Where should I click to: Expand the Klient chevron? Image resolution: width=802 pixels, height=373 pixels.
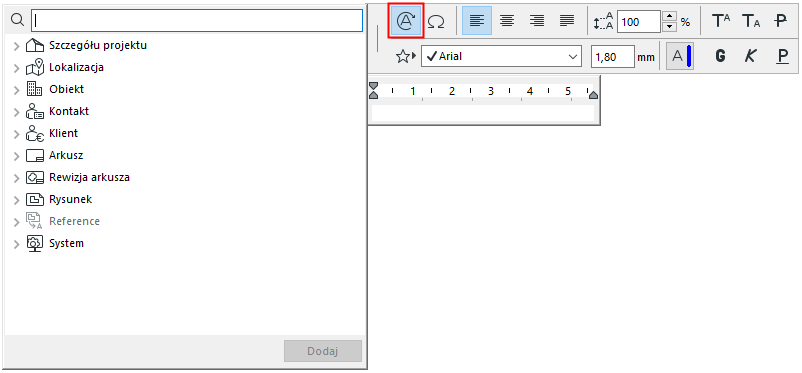click(16, 134)
